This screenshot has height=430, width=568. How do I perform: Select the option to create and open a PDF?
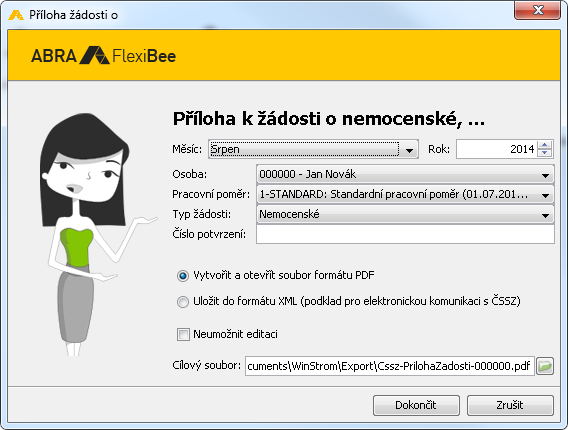point(183,276)
